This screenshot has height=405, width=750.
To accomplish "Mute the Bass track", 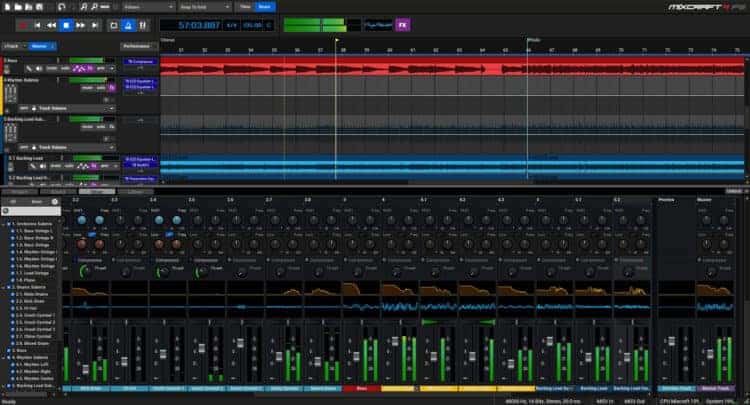I will tap(52, 69).
